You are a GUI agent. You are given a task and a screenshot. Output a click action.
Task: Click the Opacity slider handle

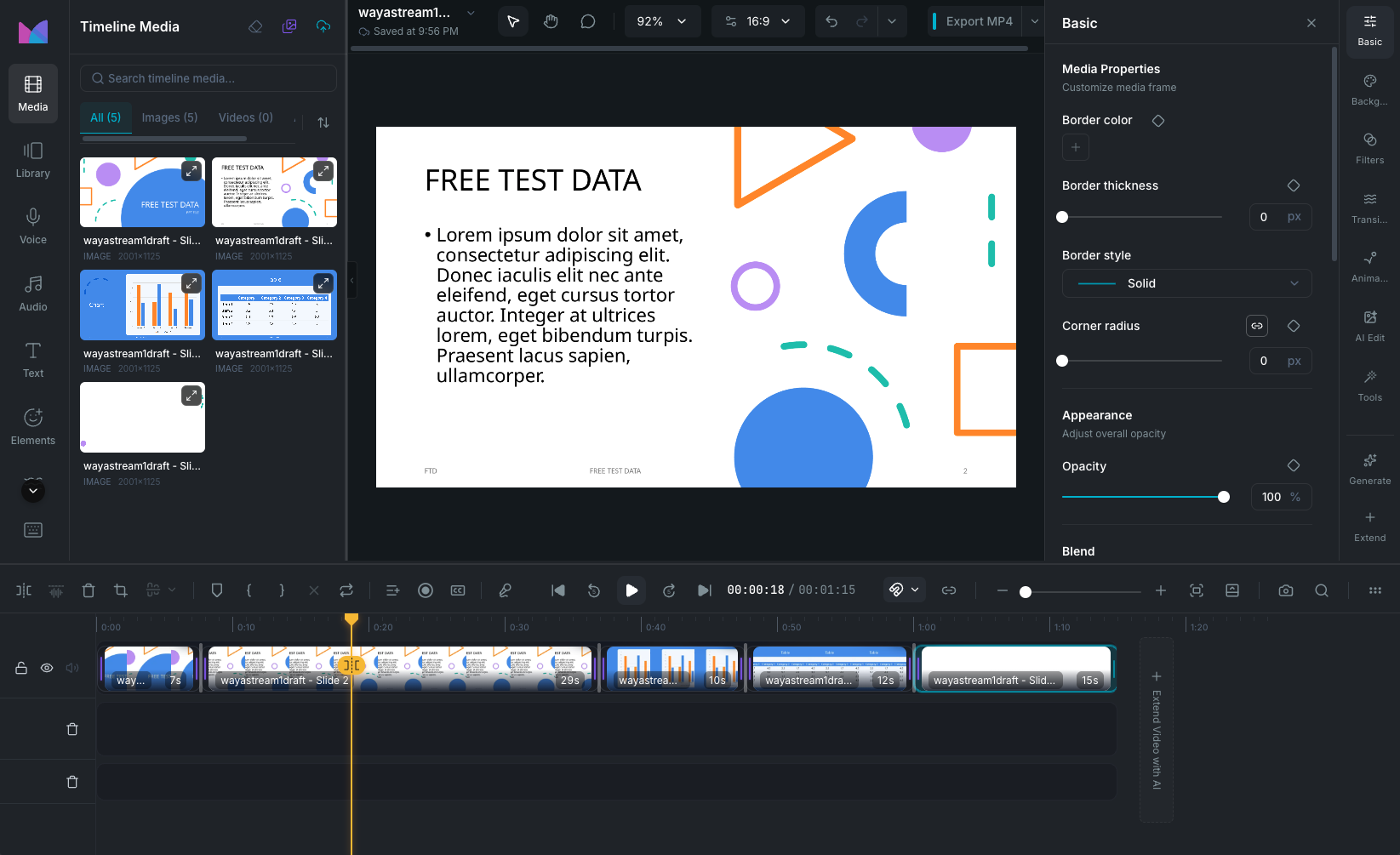click(1224, 497)
